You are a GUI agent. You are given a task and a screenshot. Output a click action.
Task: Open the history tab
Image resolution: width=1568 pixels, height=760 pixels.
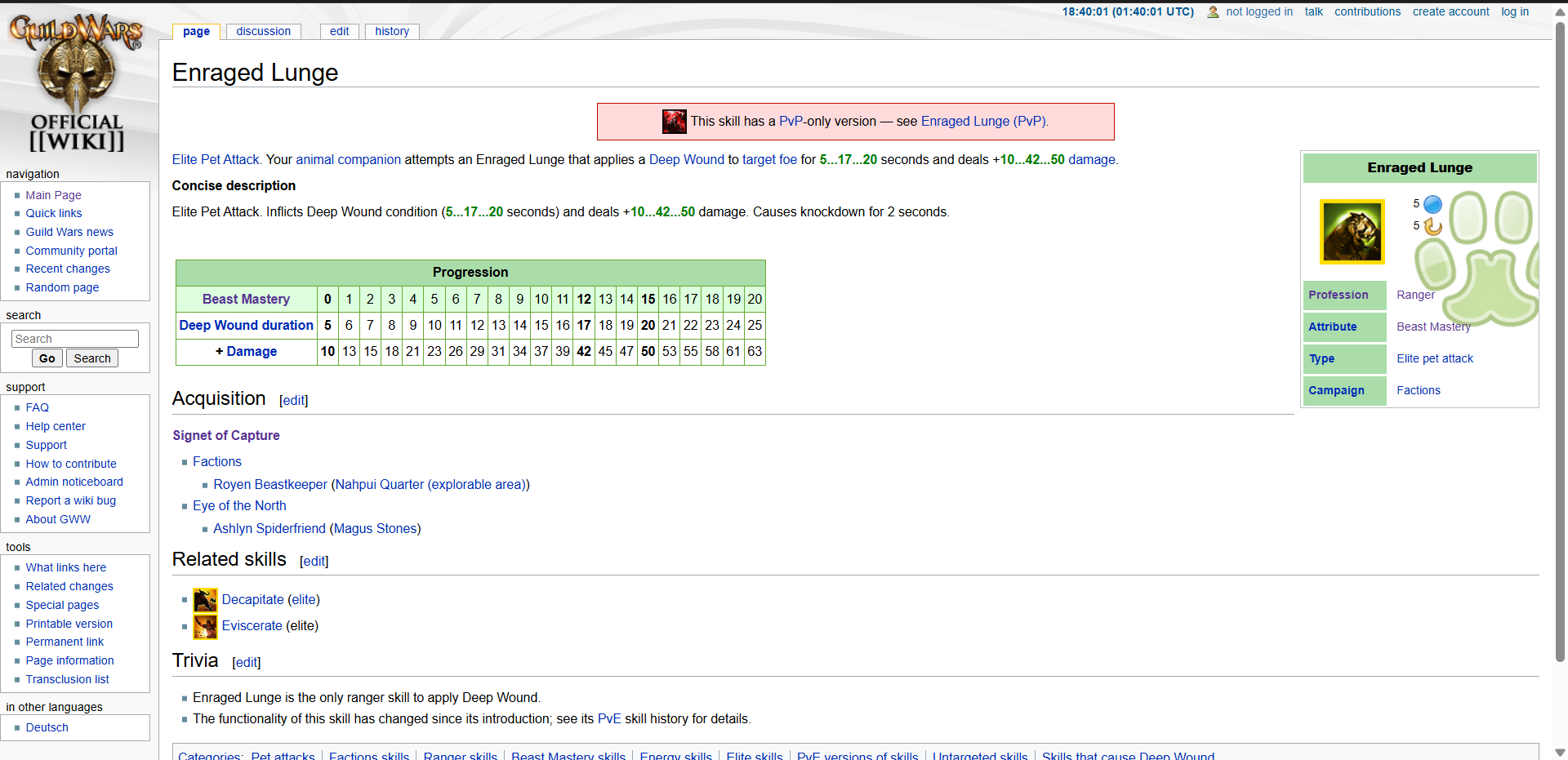click(392, 31)
